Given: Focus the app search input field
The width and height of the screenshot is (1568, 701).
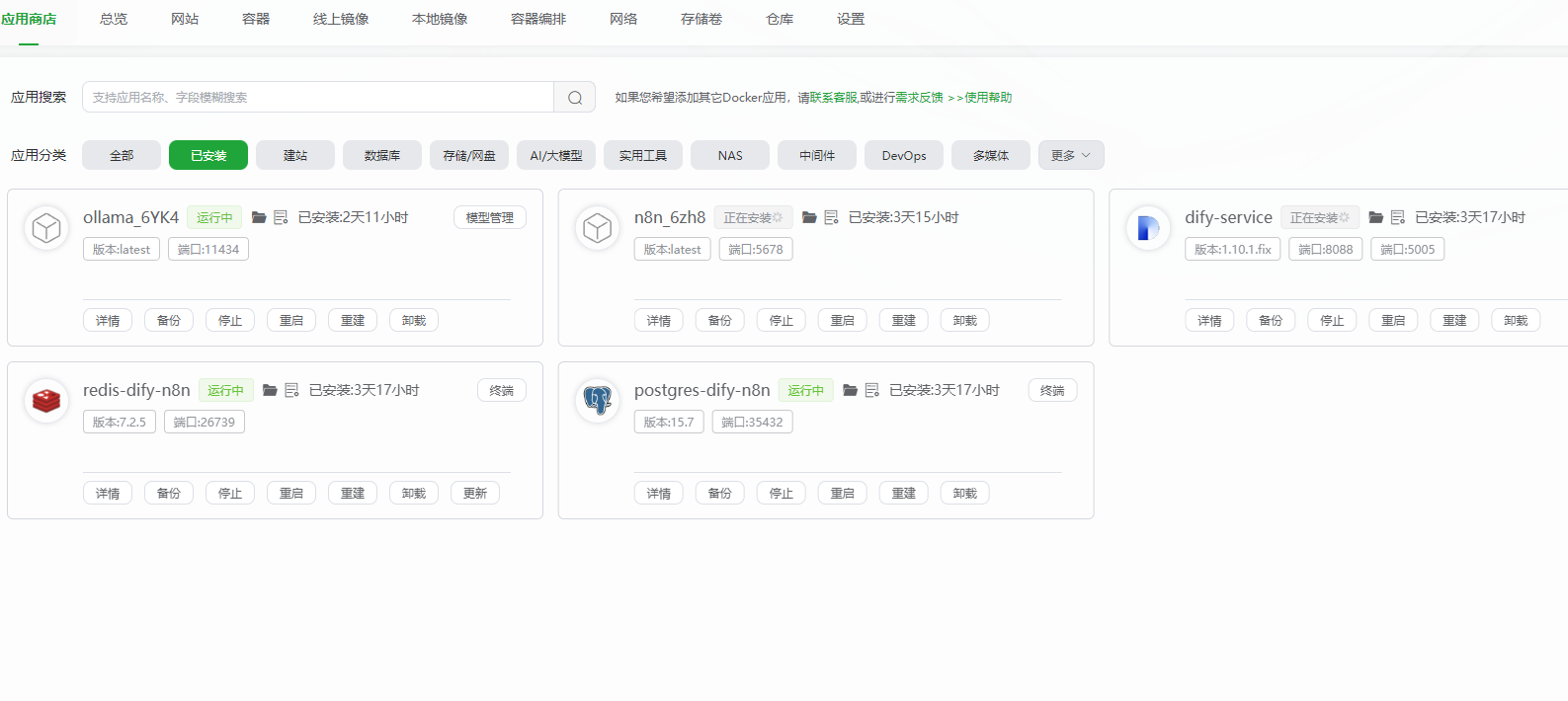Looking at the screenshot, I should pyautogui.click(x=318, y=97).
